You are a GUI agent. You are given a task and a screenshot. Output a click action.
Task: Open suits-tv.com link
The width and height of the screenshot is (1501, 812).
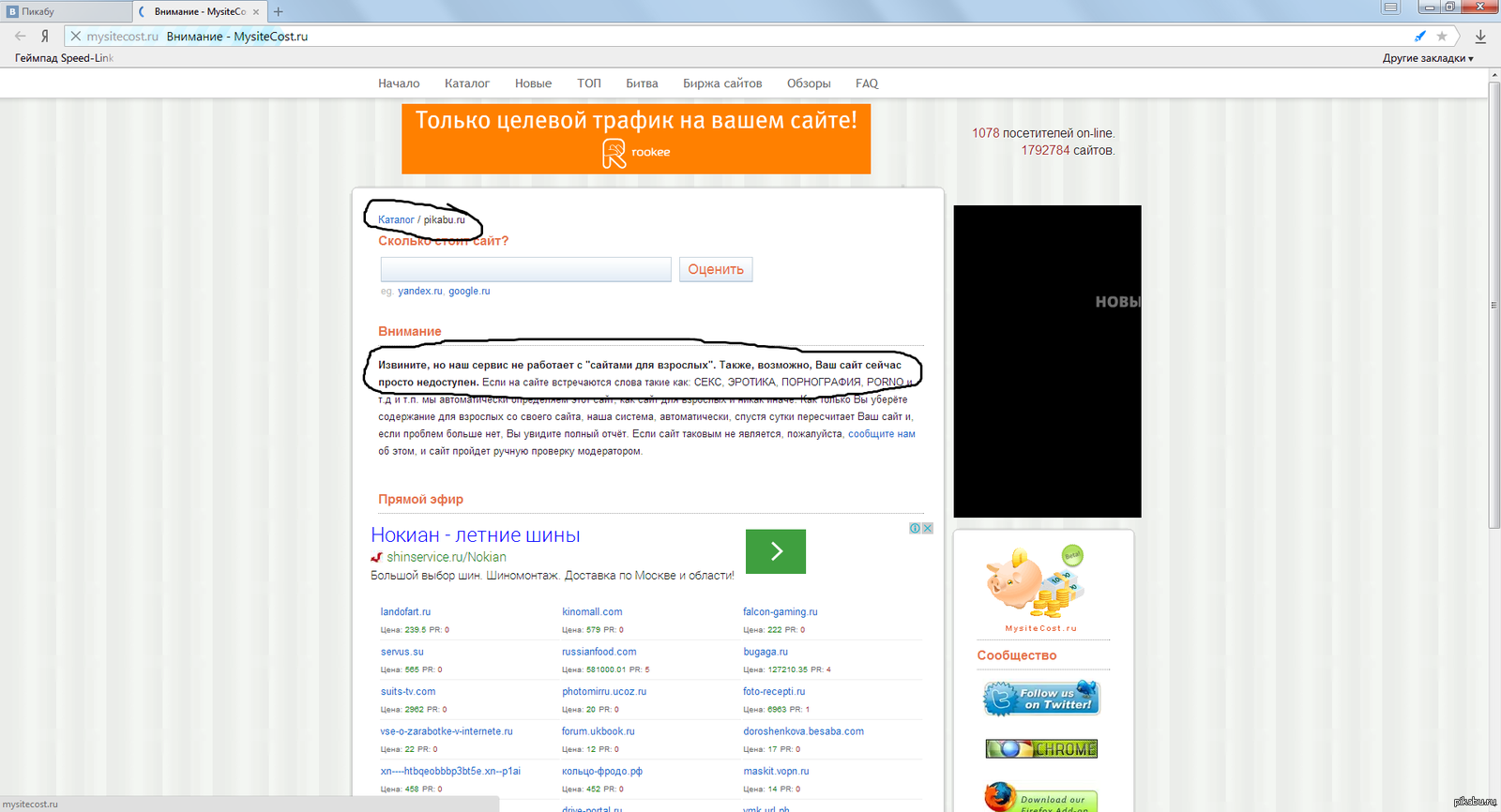(x=408, y=692)
